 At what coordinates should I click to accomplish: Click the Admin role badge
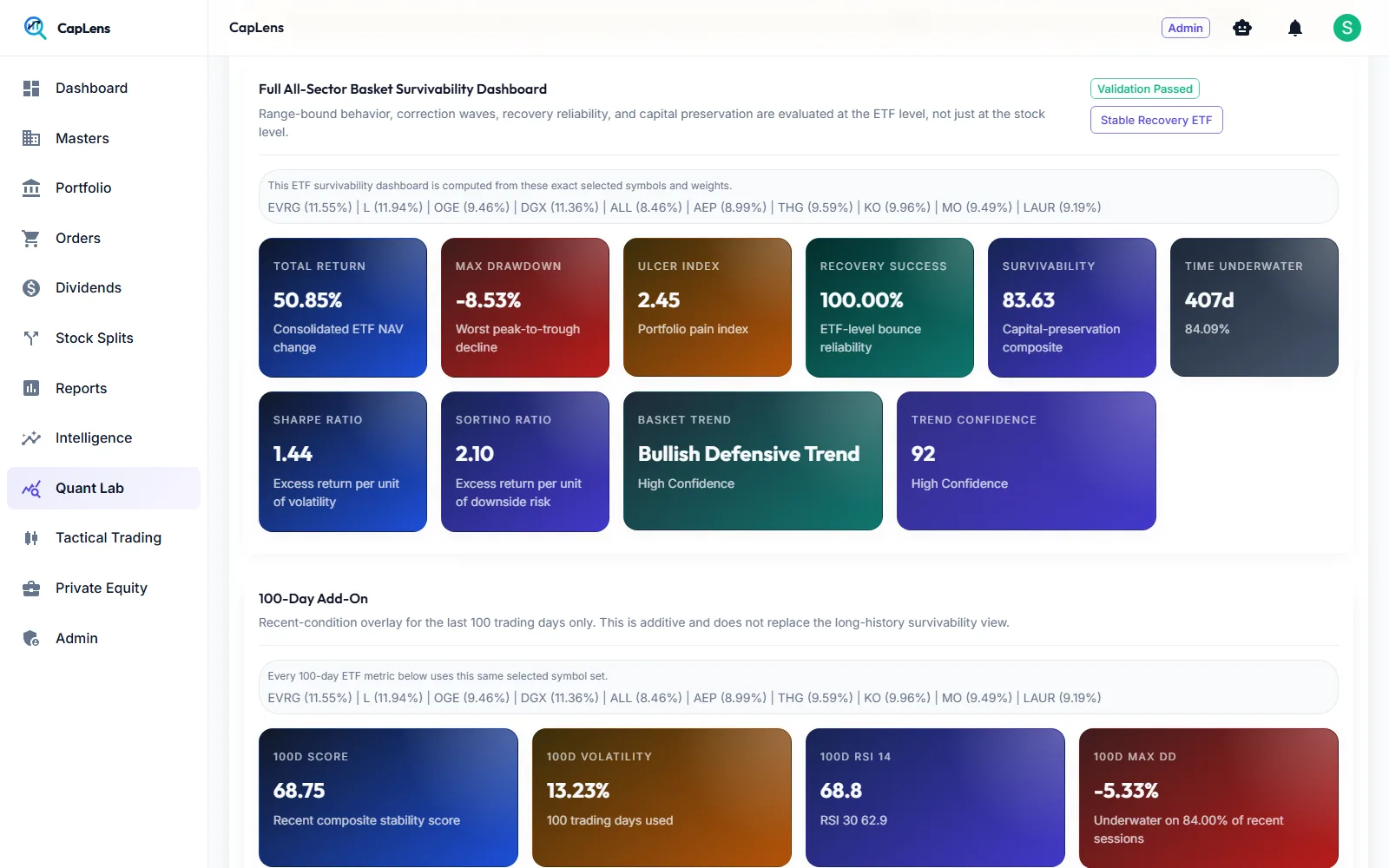(1185, 28)
